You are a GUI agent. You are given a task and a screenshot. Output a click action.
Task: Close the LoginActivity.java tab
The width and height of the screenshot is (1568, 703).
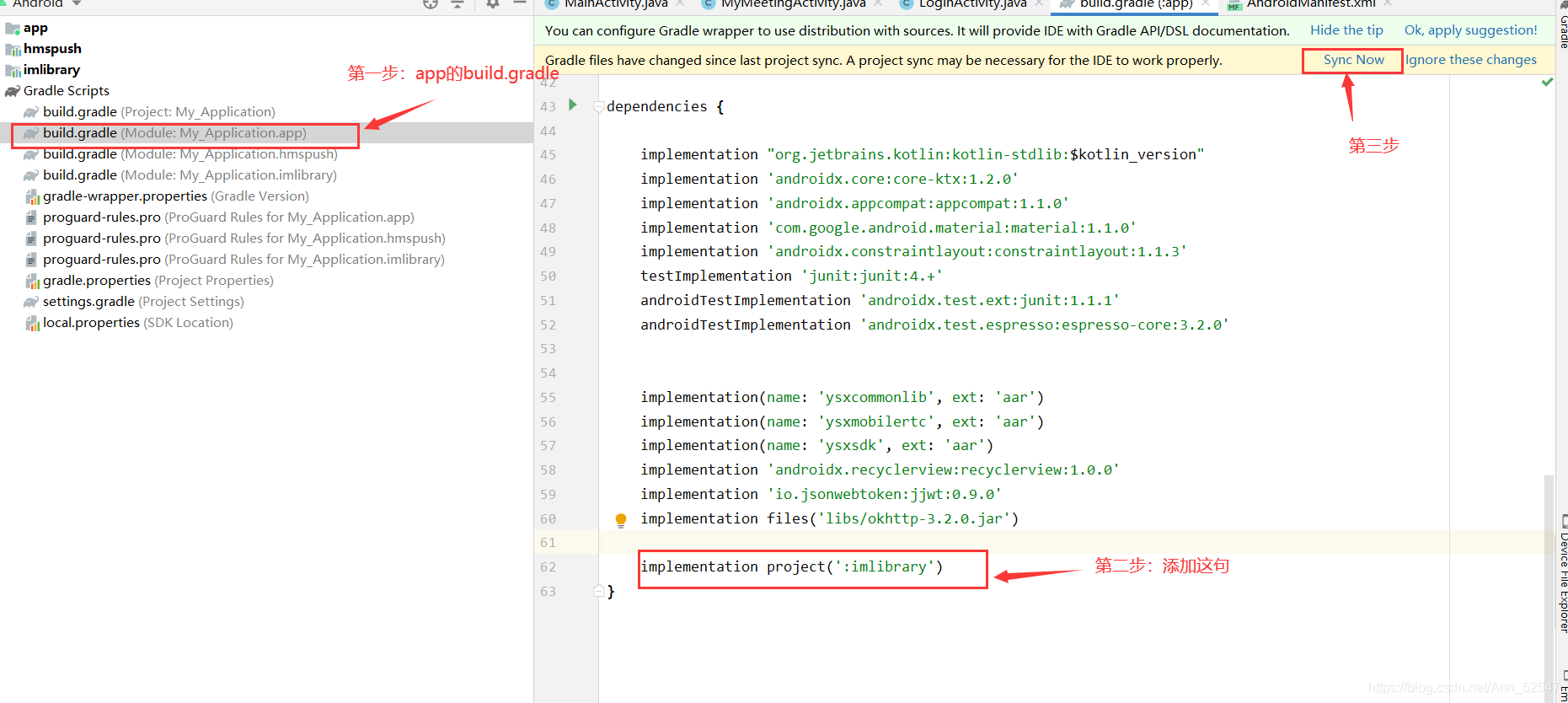[x=1039, y=3]
